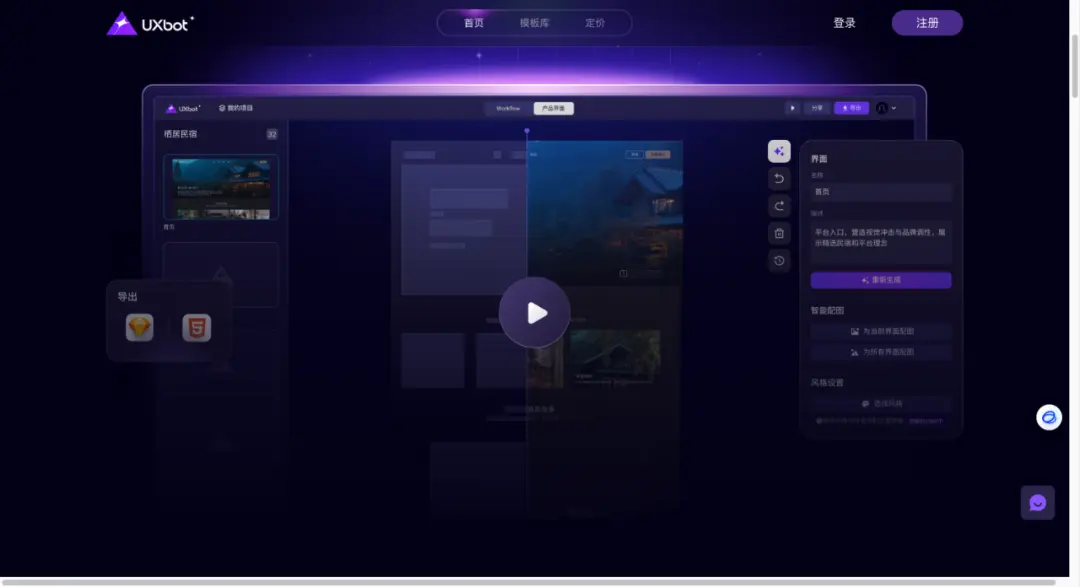Click the UXbot logo in the site header
1080x587 pixels.
point(150,23)
